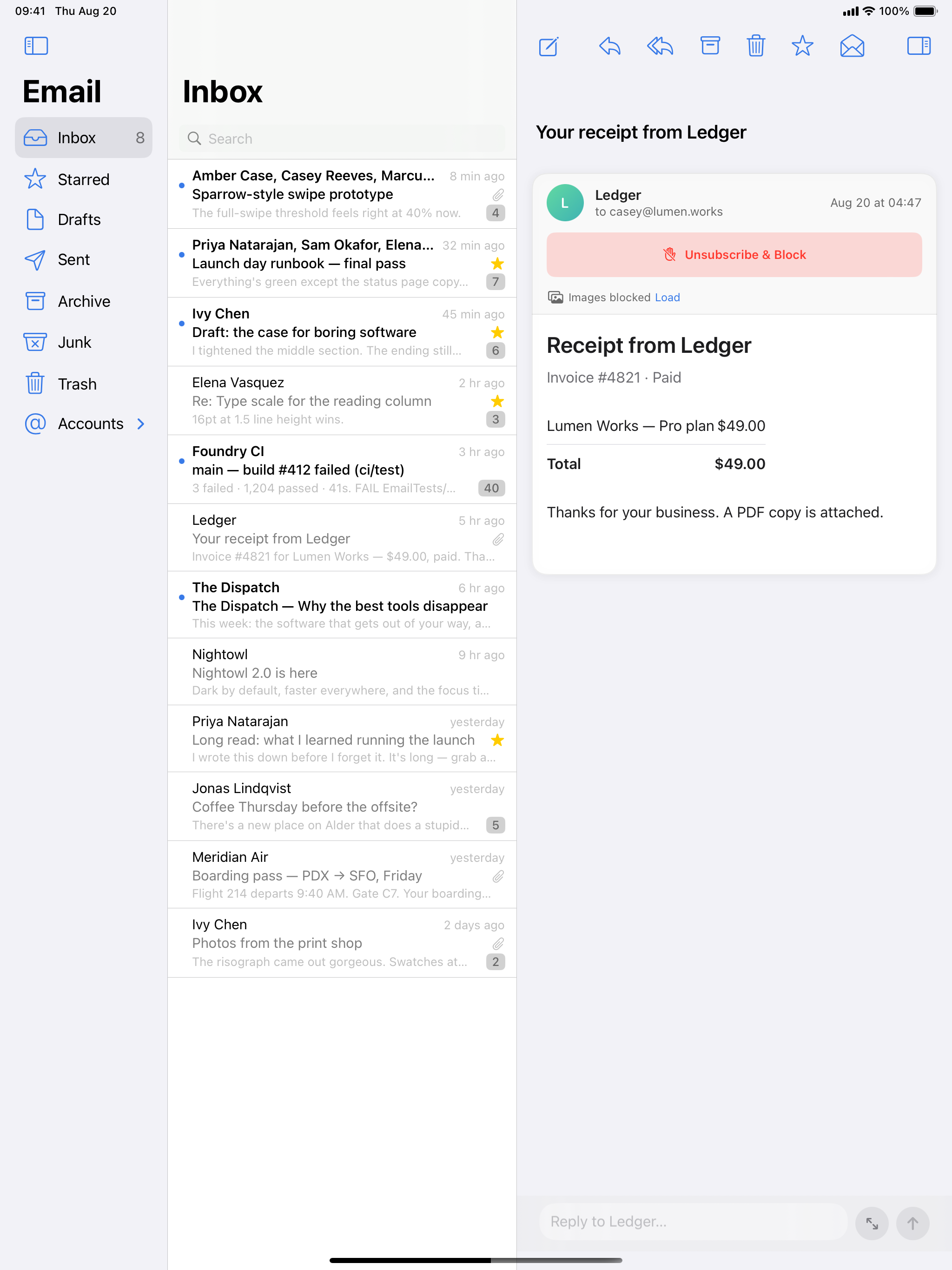The height and width of the screenshot is (1270, 952).
Task: Select Your receipt from Ledger in list
Action: click(342, 537)
